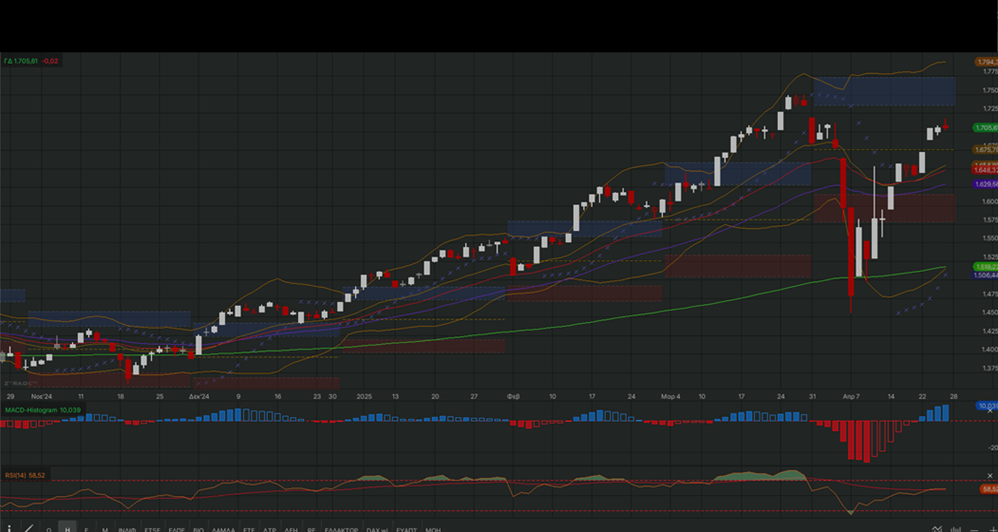998x532 pixels.
Task: Click the green 1.518 long average tag
Action: [986, 267]
